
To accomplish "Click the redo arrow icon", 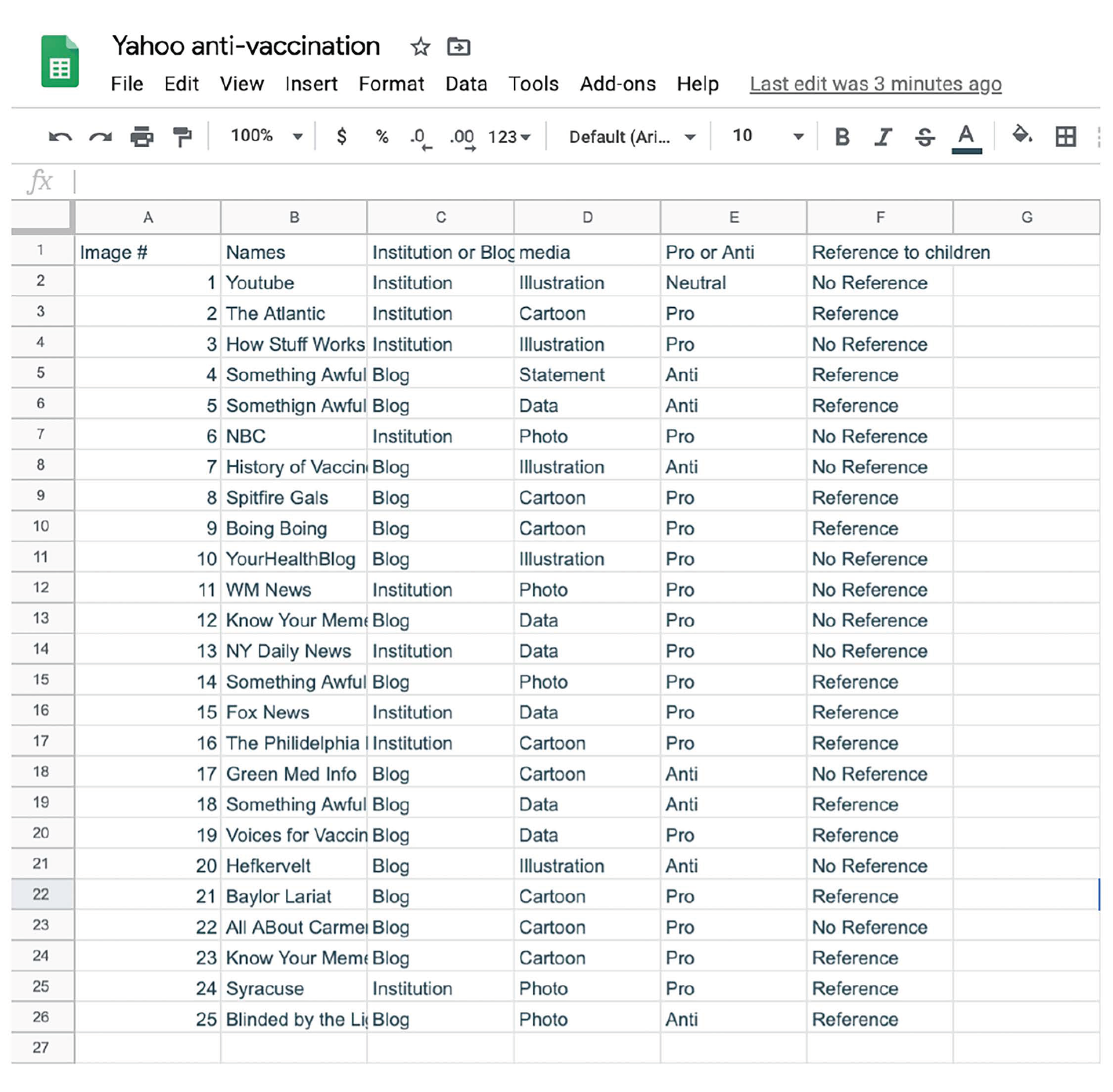I will click(100, 137).
